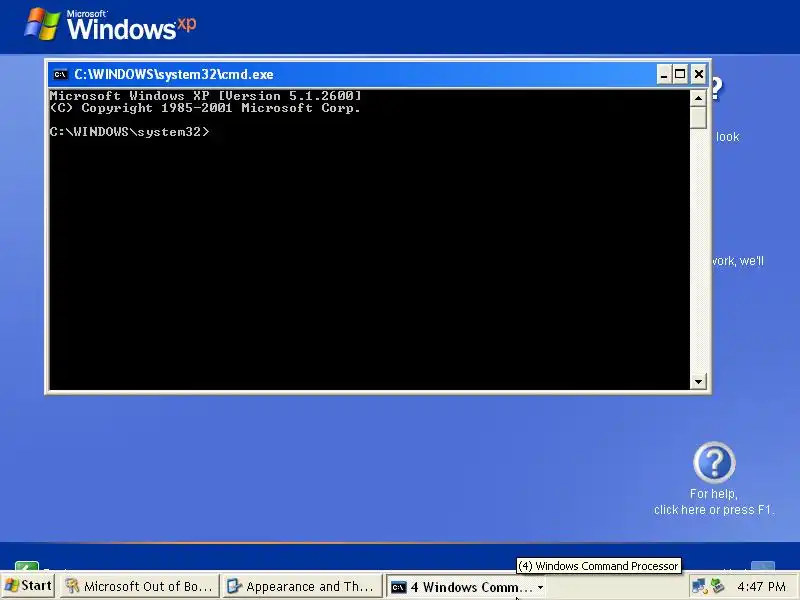This screenshot has width=800, height=600.
Task: Close the cmd.exe window
Action: (698, 74)
